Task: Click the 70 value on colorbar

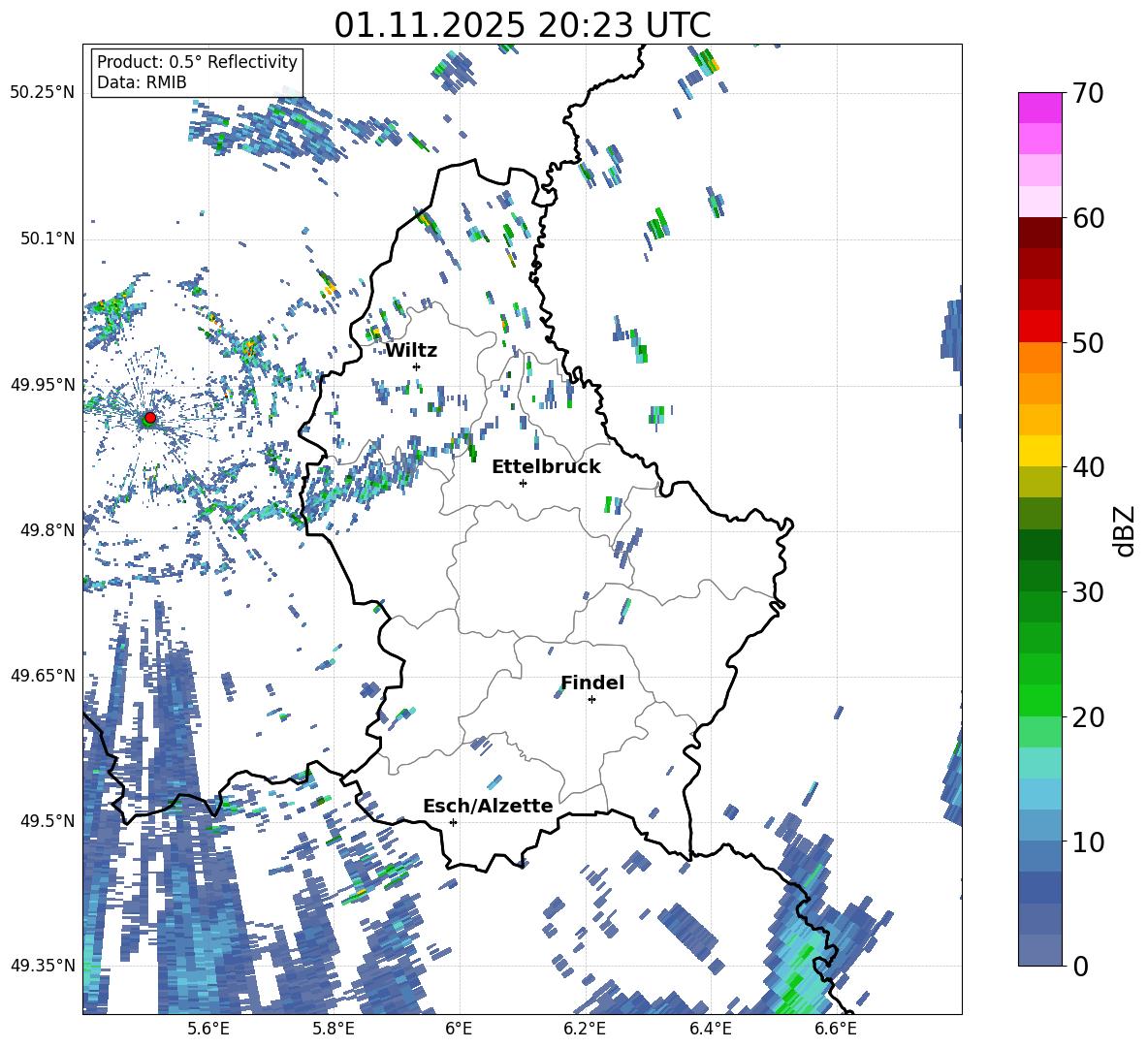Action: coord(1089,93)
